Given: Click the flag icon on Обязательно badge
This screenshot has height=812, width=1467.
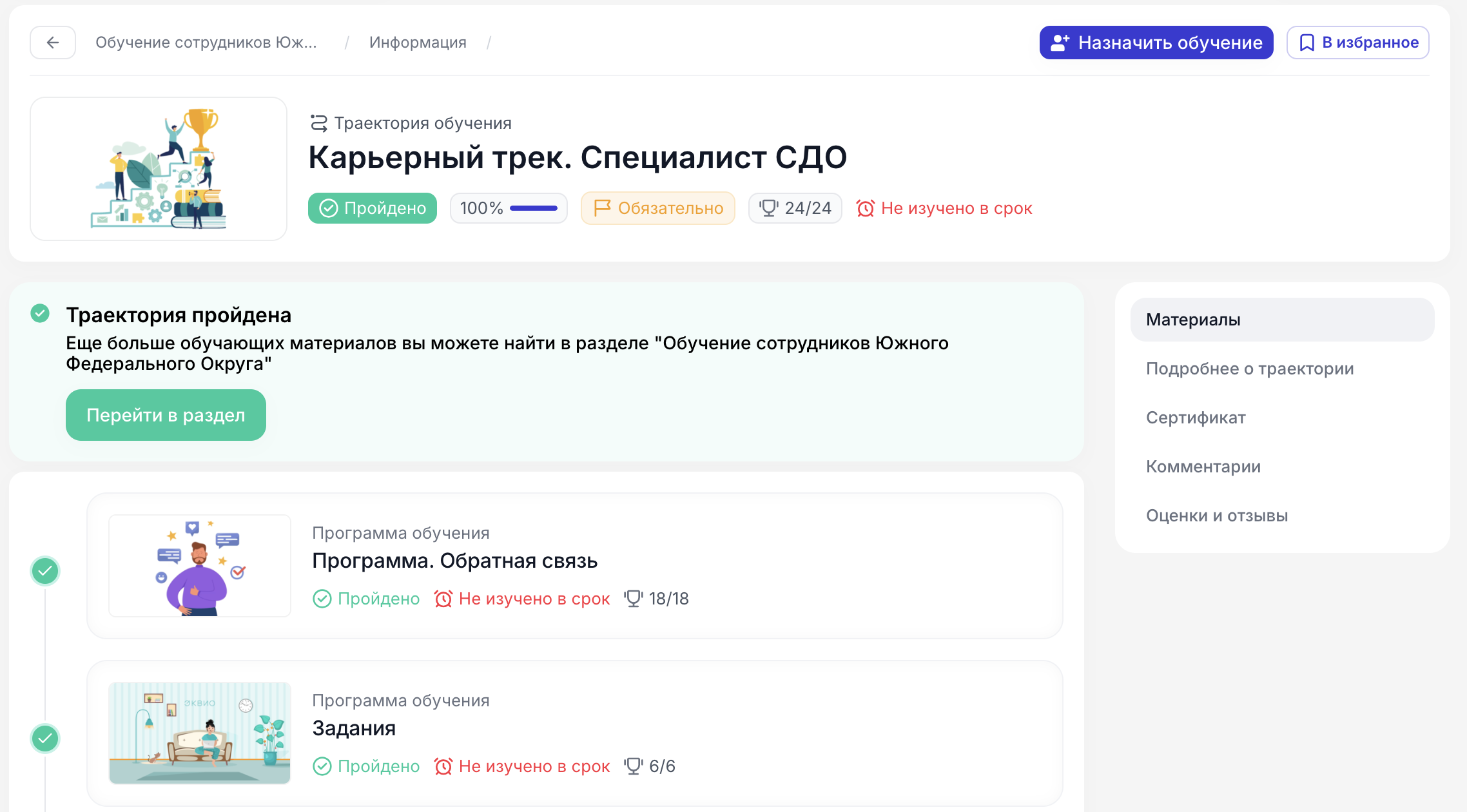Looking at the screenshot, I should tap(602, 208).
